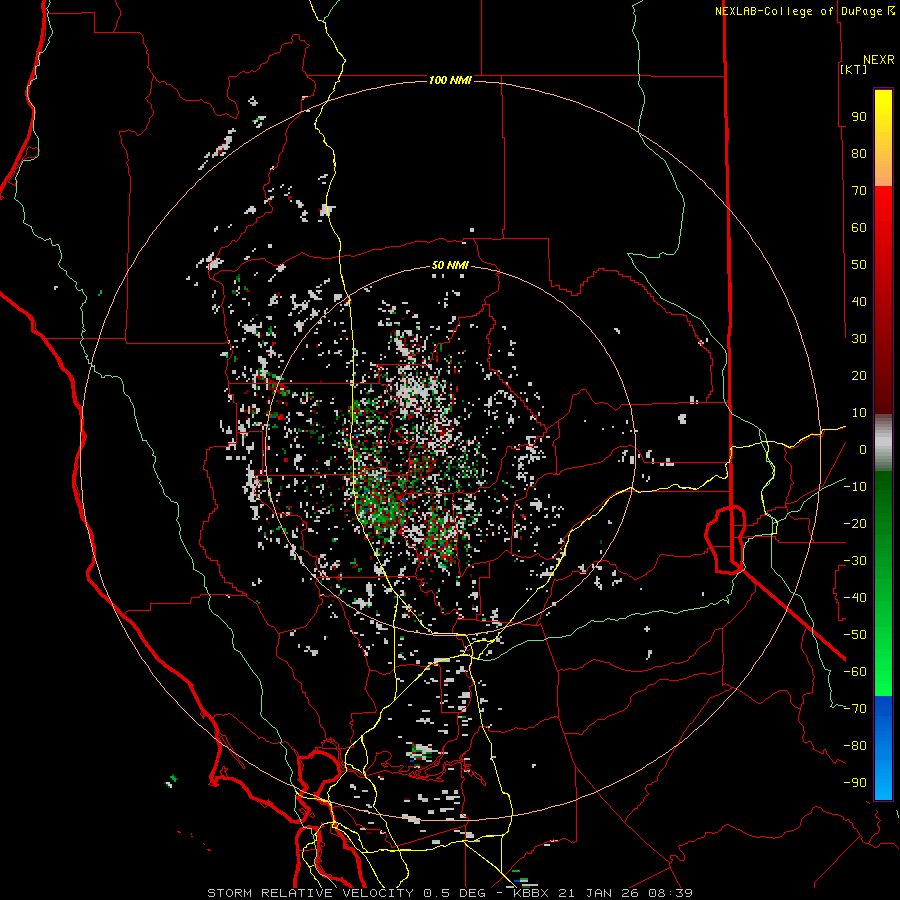Viewport: 900px width, 900px height.
Task: Click the NEXLAB-College of DuPage label
Action: click(798, 11)
